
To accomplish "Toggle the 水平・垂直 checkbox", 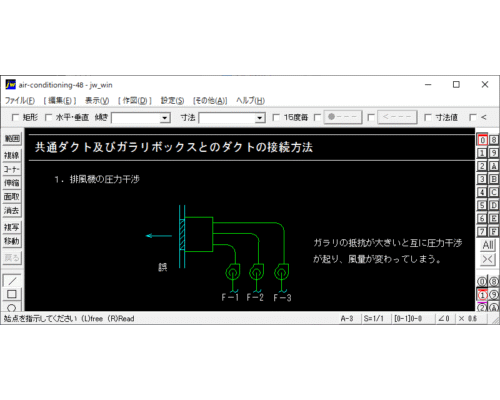I will (48, 117).
